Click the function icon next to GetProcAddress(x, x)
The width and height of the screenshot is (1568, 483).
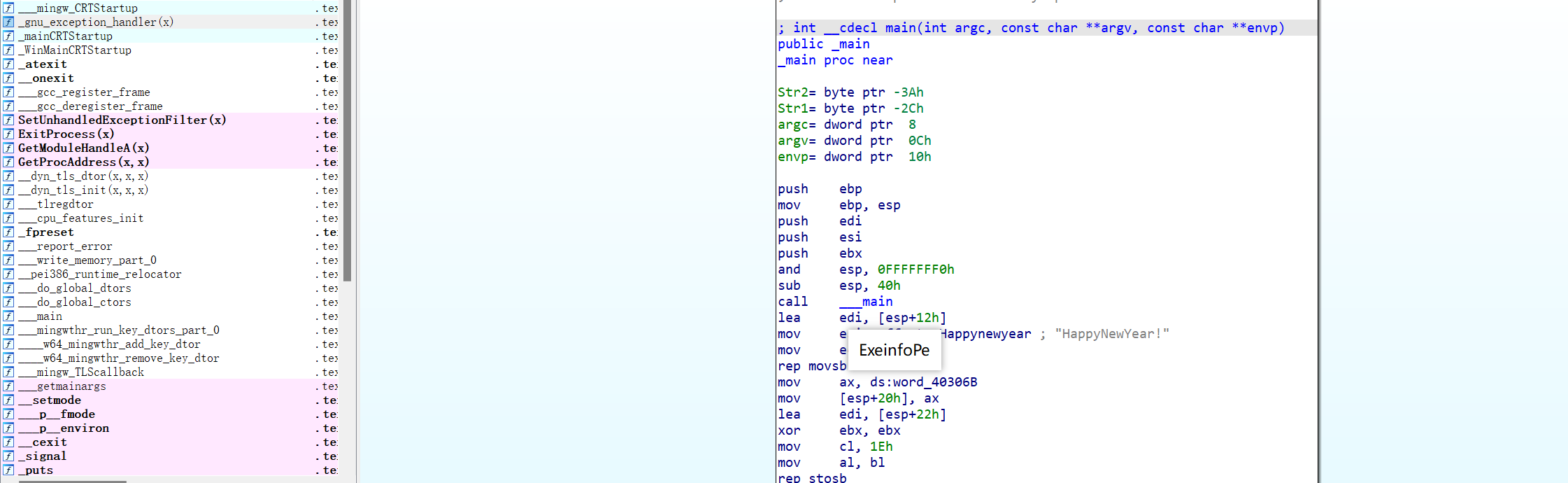(8, 162)
